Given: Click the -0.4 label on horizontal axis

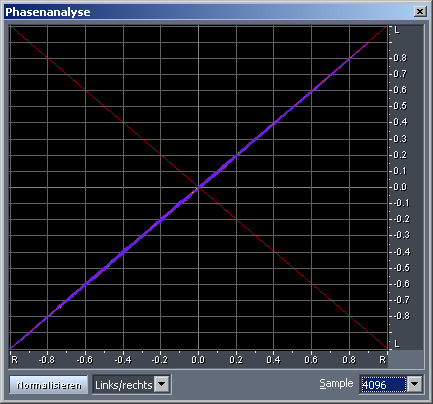Looking at the screenshot, I should 123,360.
